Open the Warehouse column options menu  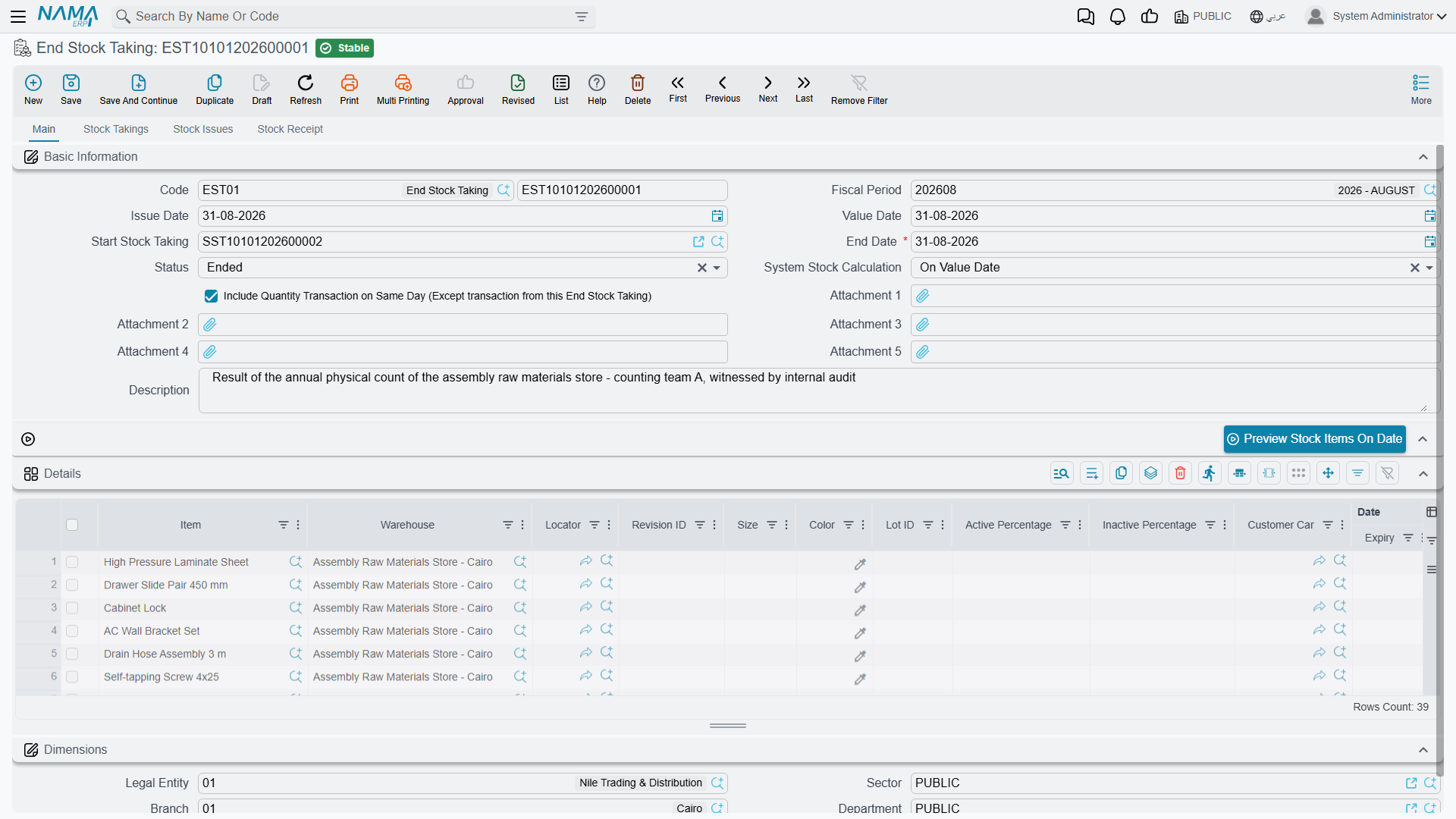pyautogui.click(x=522, y=525)
